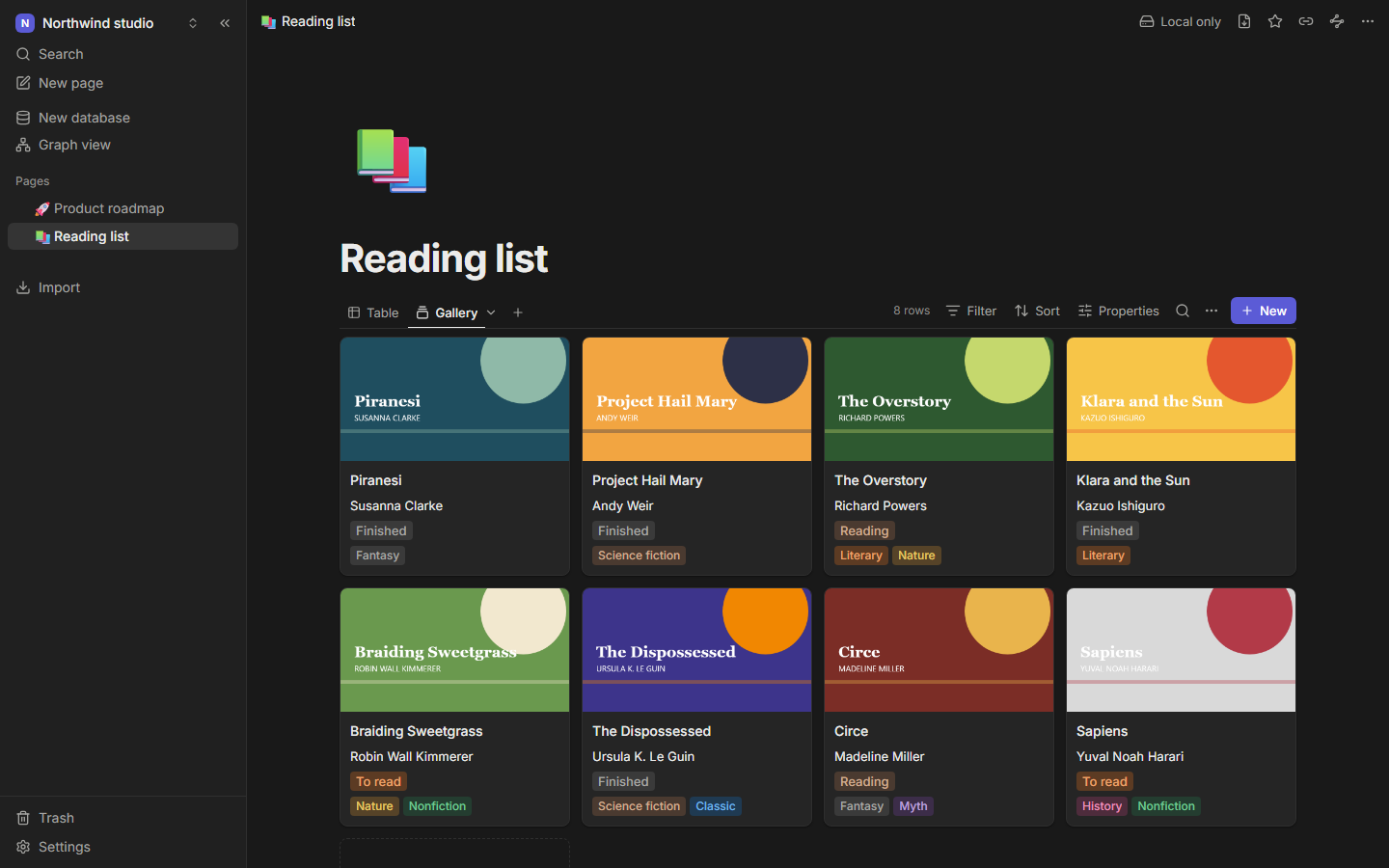Click the stacked books page icon above the title

click(392, 160)
